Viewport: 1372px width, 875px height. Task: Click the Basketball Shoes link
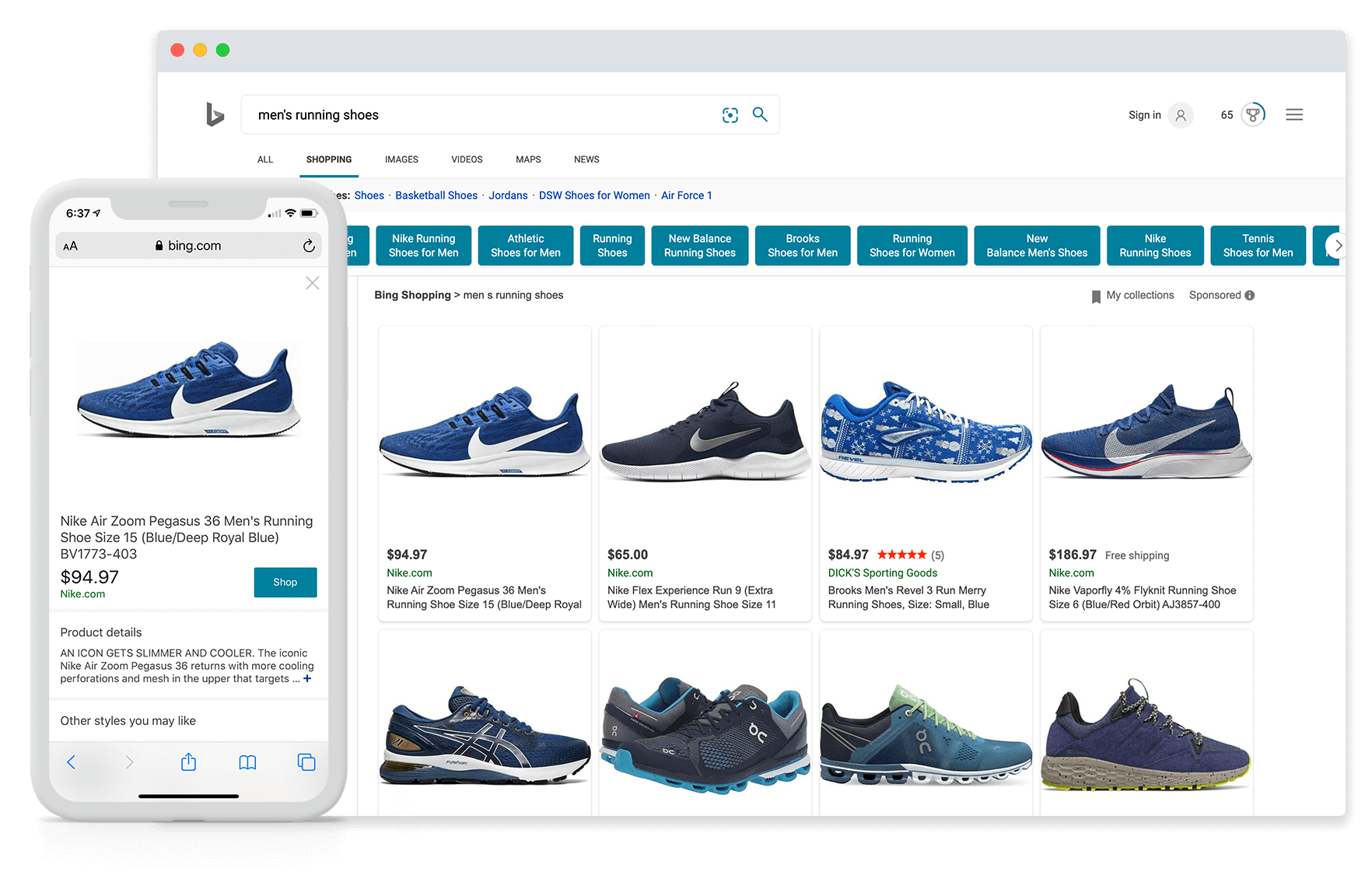436,195
